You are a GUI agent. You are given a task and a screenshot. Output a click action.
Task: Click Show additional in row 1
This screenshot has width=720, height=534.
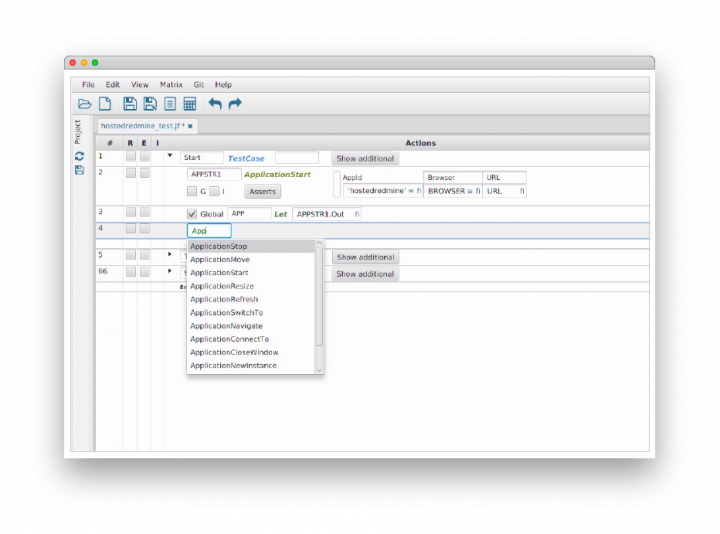click(365, 158)
